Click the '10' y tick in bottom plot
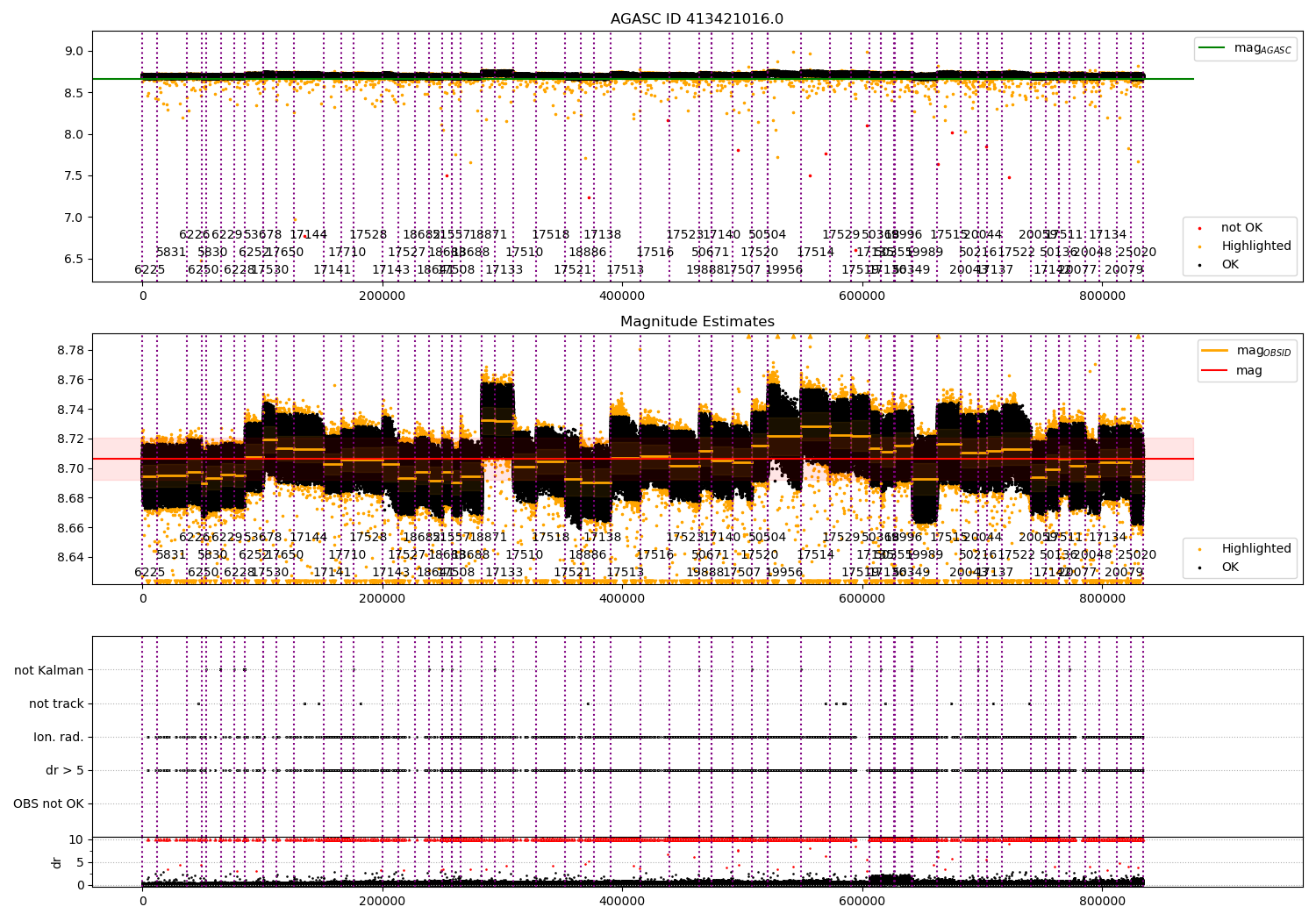This screenshot has width=1316, height=921. (76, 839)
